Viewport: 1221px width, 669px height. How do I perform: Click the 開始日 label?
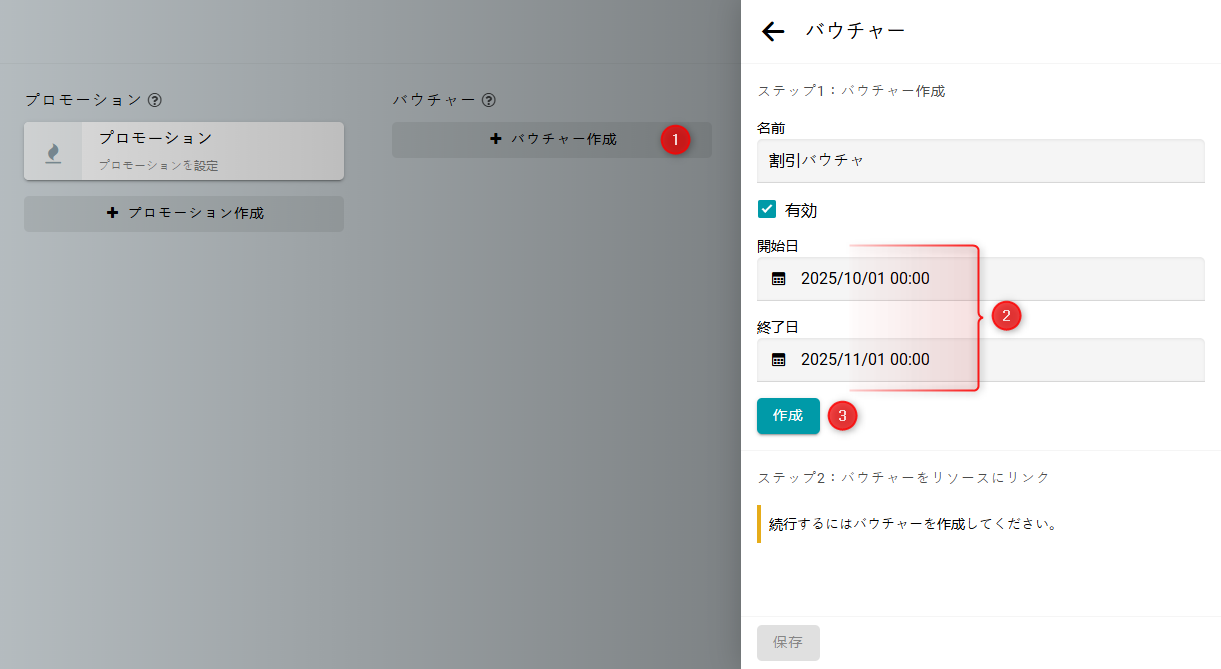pos(777,246)
